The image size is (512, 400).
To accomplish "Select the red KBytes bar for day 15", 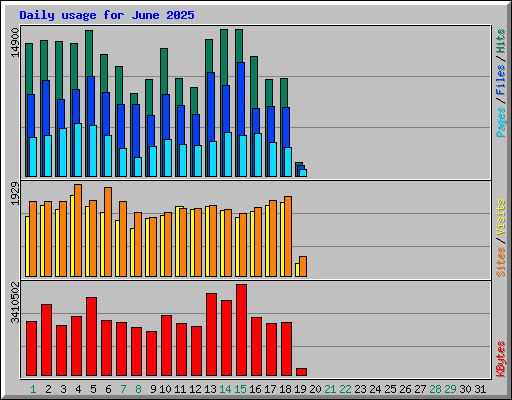I will 241,330.
